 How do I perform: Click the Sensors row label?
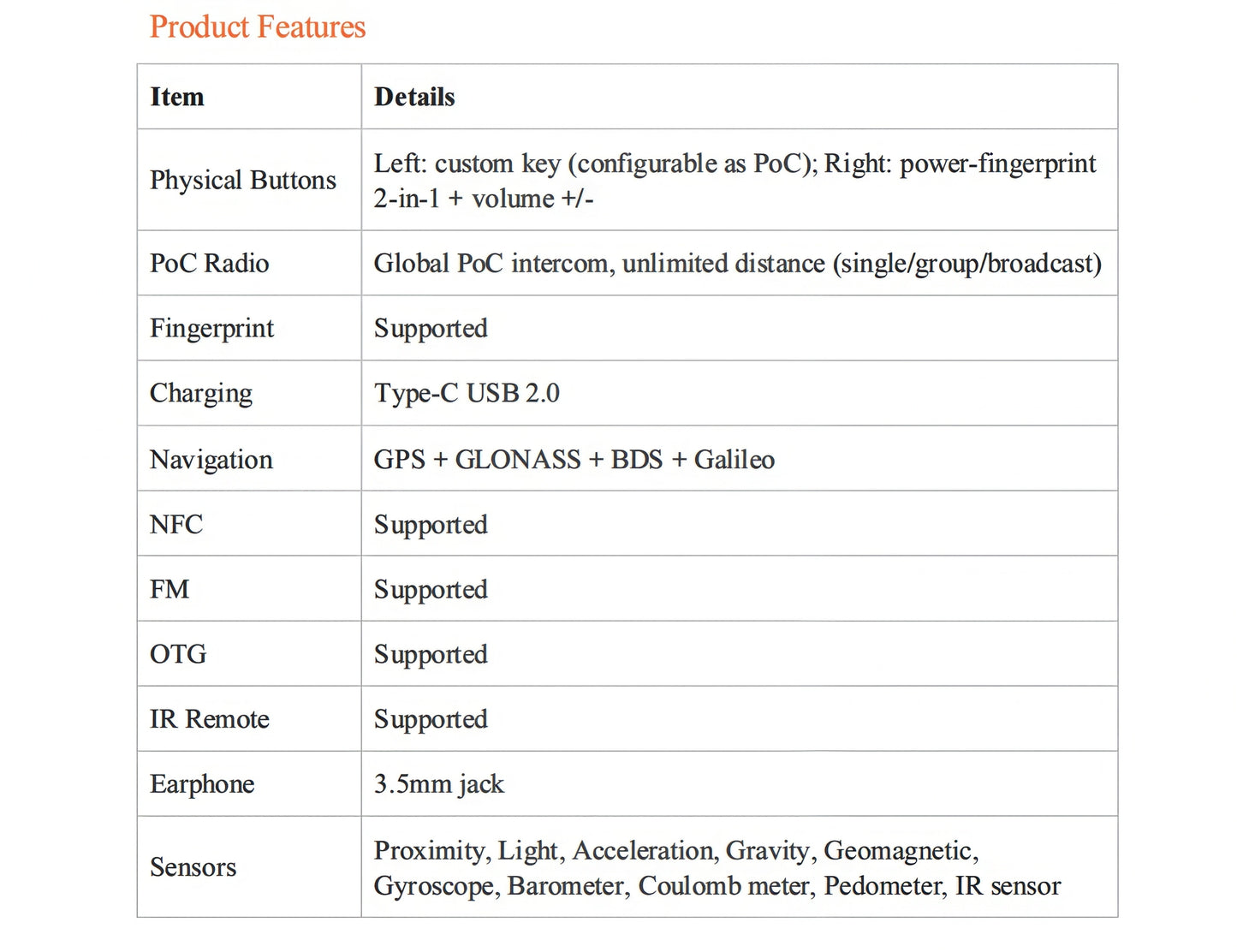pyautogui.click(x=193, y=867)
